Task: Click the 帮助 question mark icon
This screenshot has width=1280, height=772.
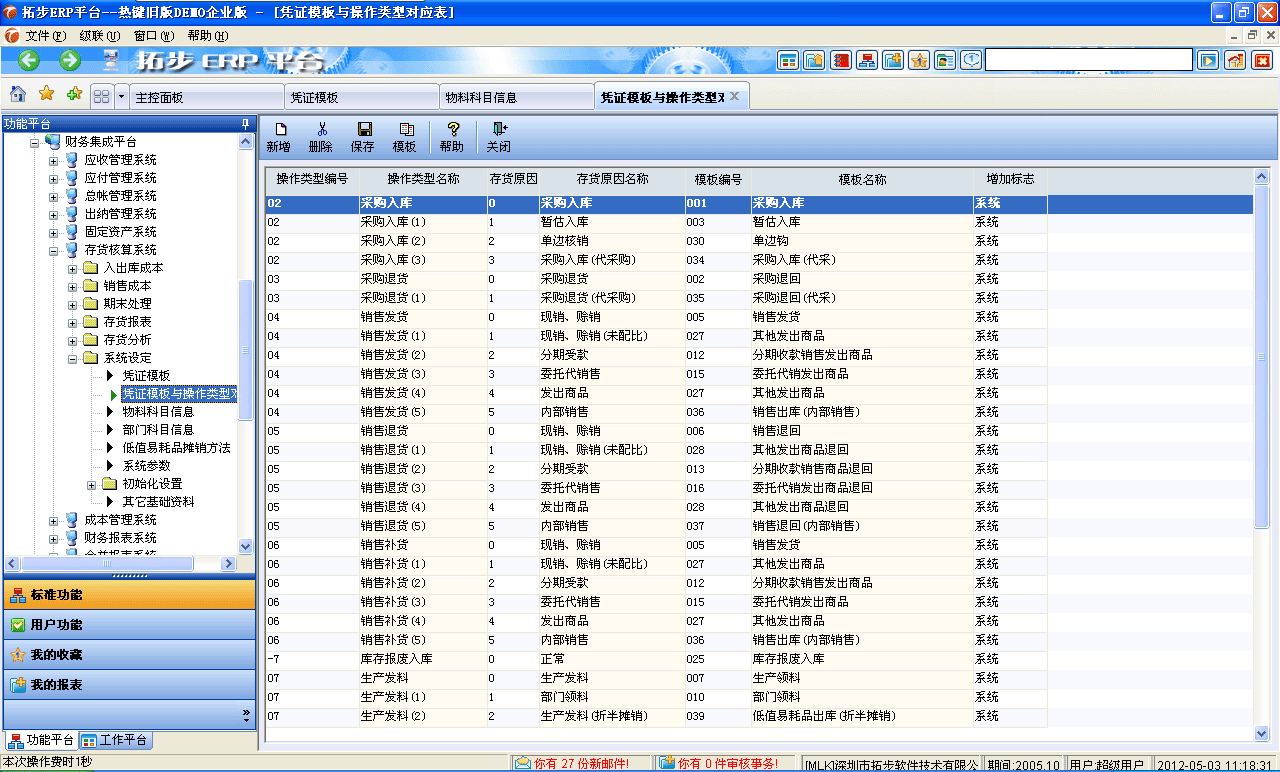Action: click(452, 136)
